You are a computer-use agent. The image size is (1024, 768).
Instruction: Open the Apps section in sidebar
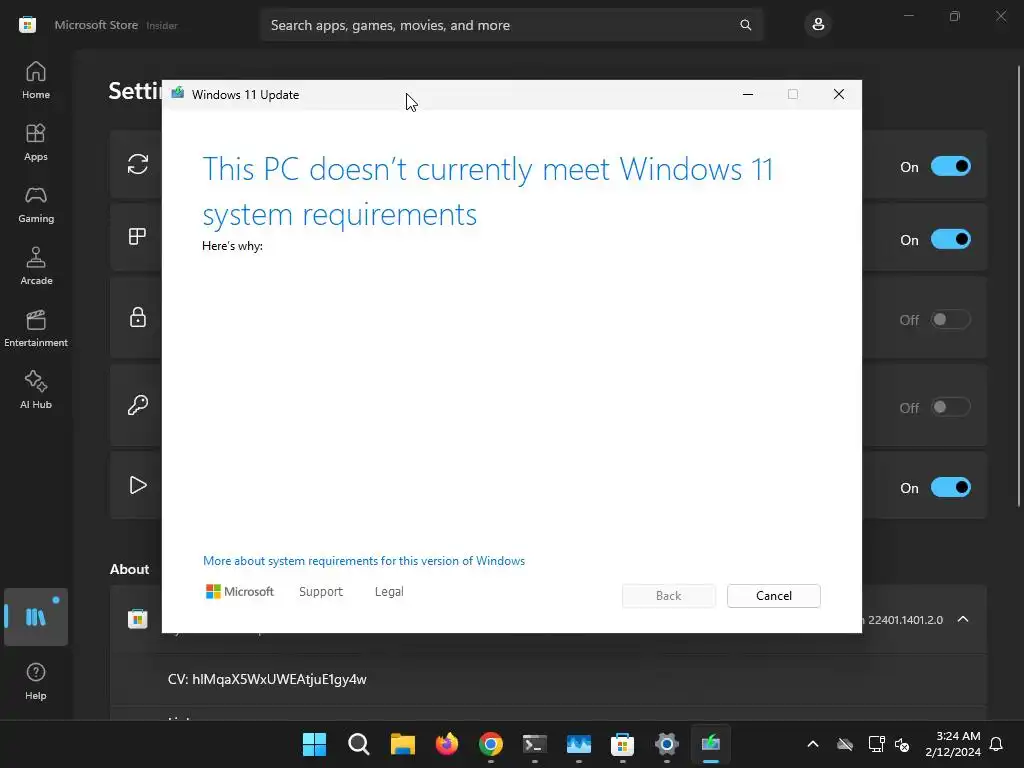36,142
